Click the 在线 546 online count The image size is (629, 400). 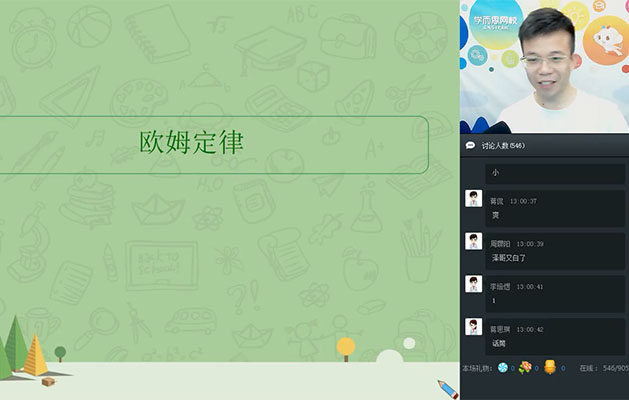coord(604,368)
